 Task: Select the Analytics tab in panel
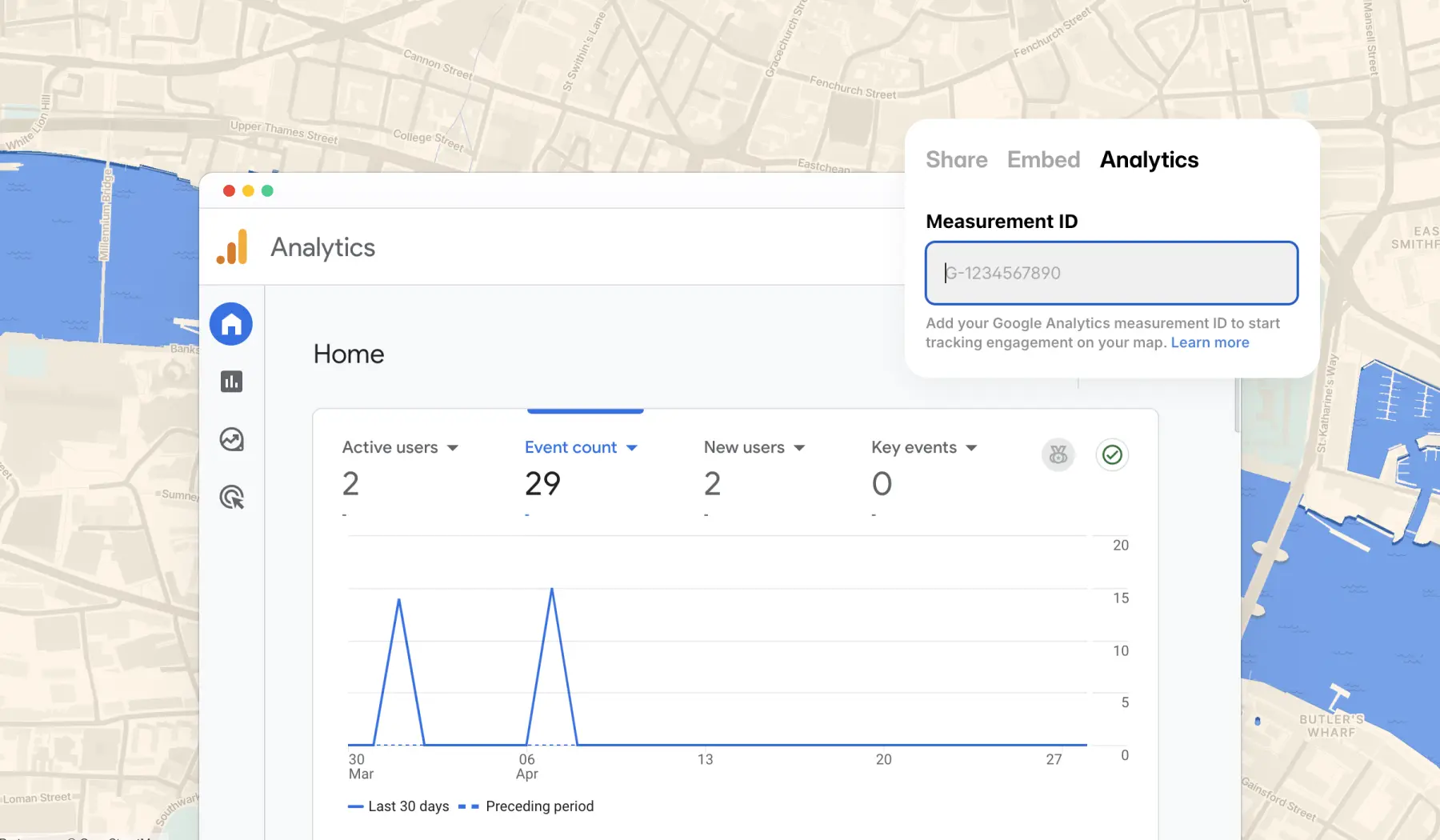[x=1149, y=160]
